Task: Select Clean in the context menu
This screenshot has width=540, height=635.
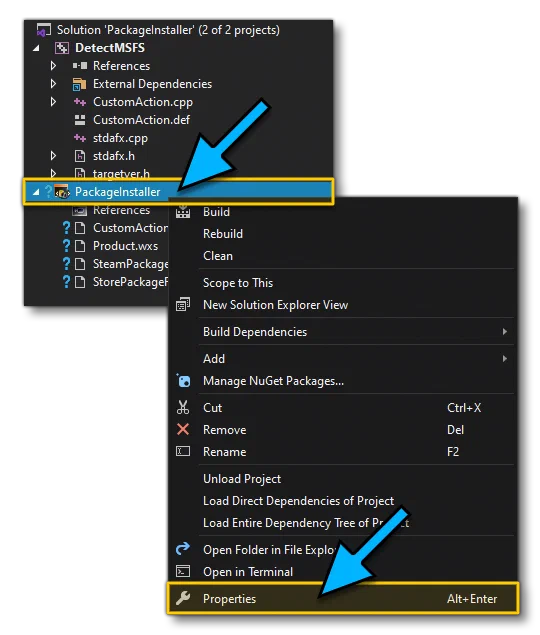Action: [344, 256]
